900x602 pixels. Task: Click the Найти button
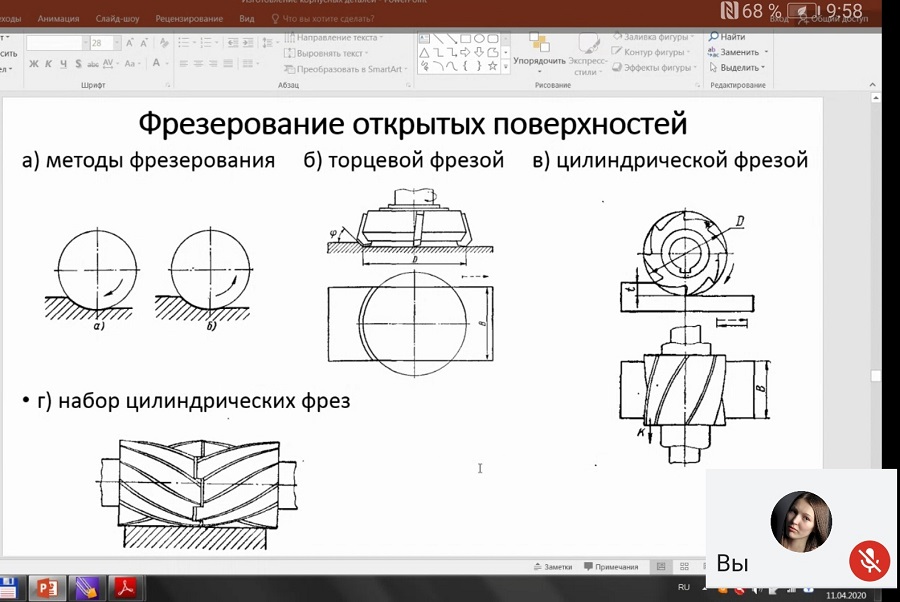pyautogui.click(x=727, y=37)
